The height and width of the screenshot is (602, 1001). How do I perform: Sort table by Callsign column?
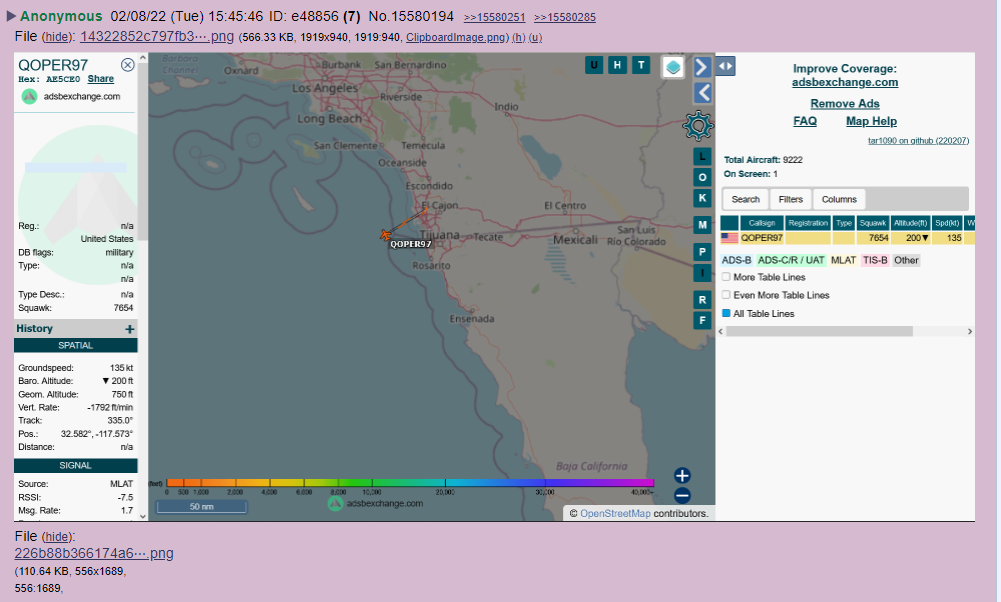tap(762, 223)
